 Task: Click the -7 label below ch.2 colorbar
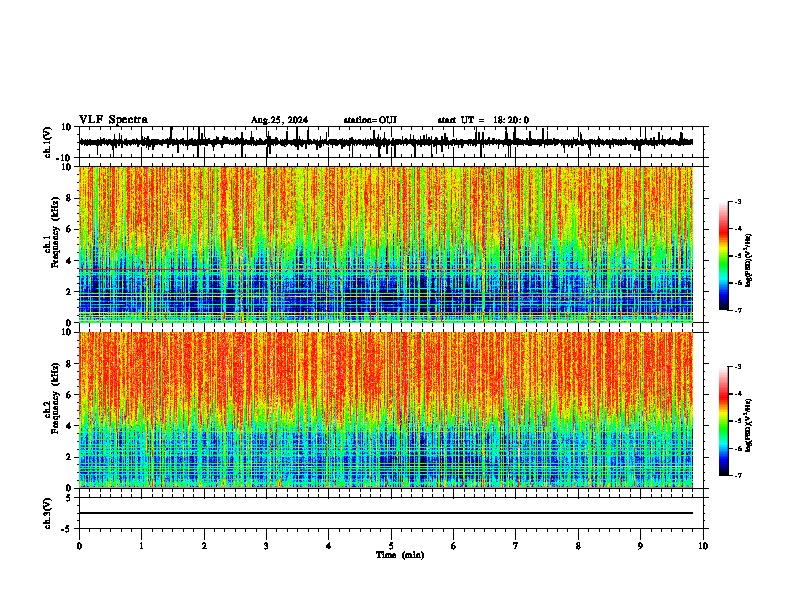click(x=738, y=476)
